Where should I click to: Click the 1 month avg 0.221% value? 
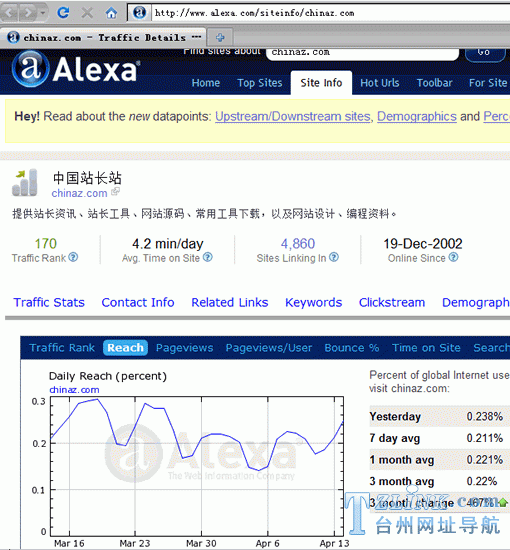tap(485, 460)
